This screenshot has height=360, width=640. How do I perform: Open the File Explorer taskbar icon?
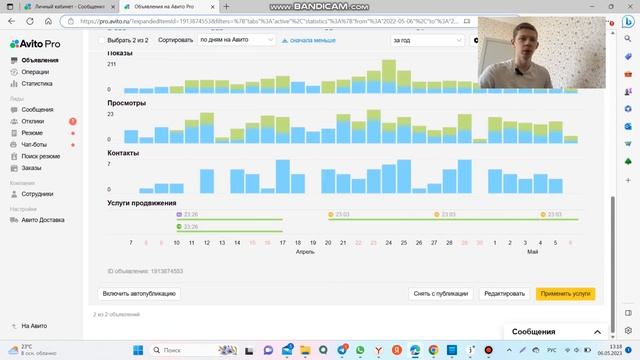305,350
